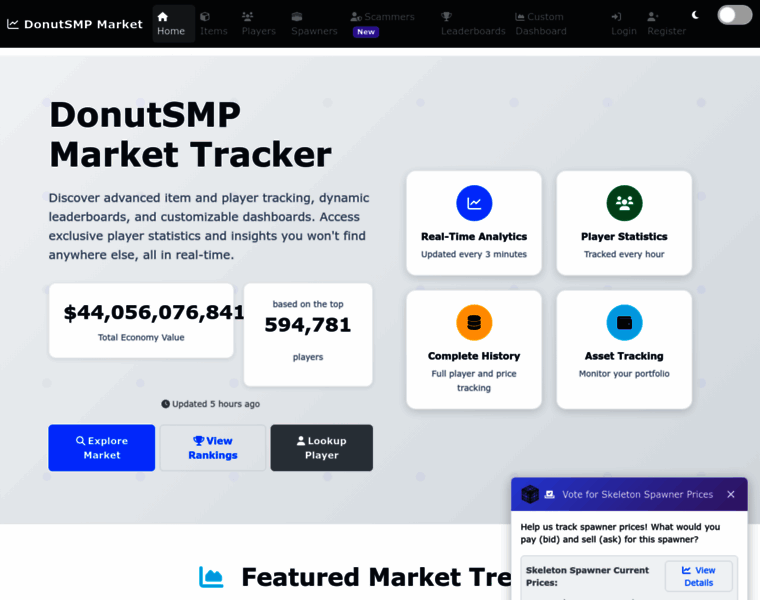Screen dimensions: 760x600
Task: Click the Updated 5 hours ago text
Action: (x=216, y=404)
